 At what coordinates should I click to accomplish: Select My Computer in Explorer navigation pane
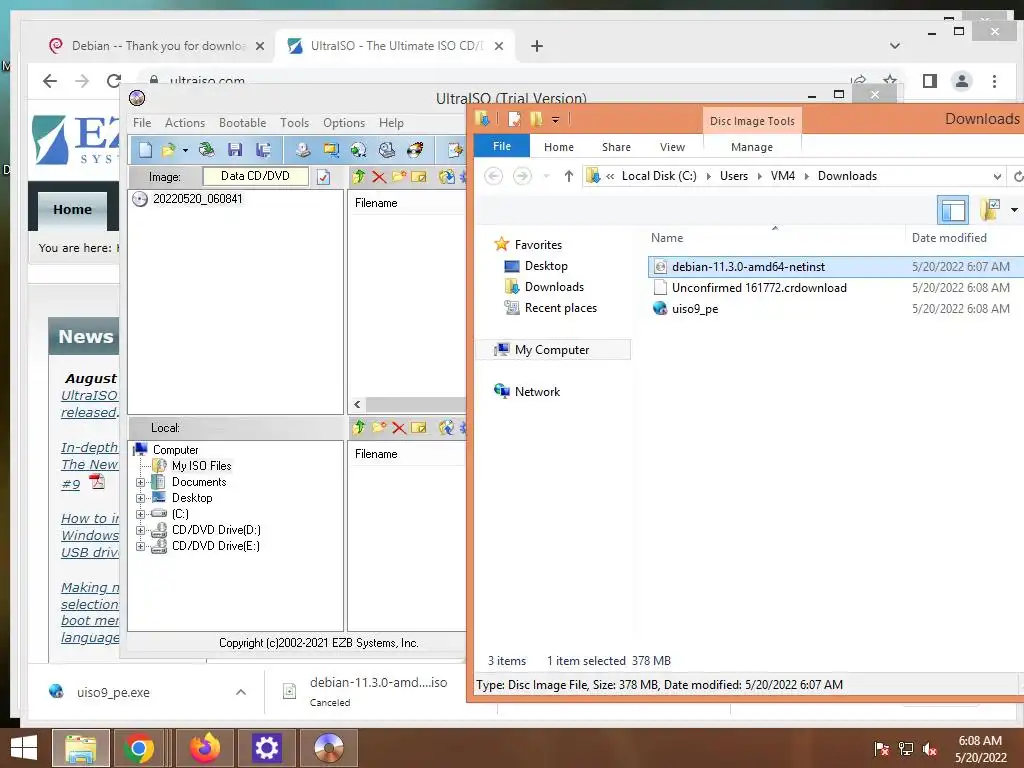tap(552, 349)
